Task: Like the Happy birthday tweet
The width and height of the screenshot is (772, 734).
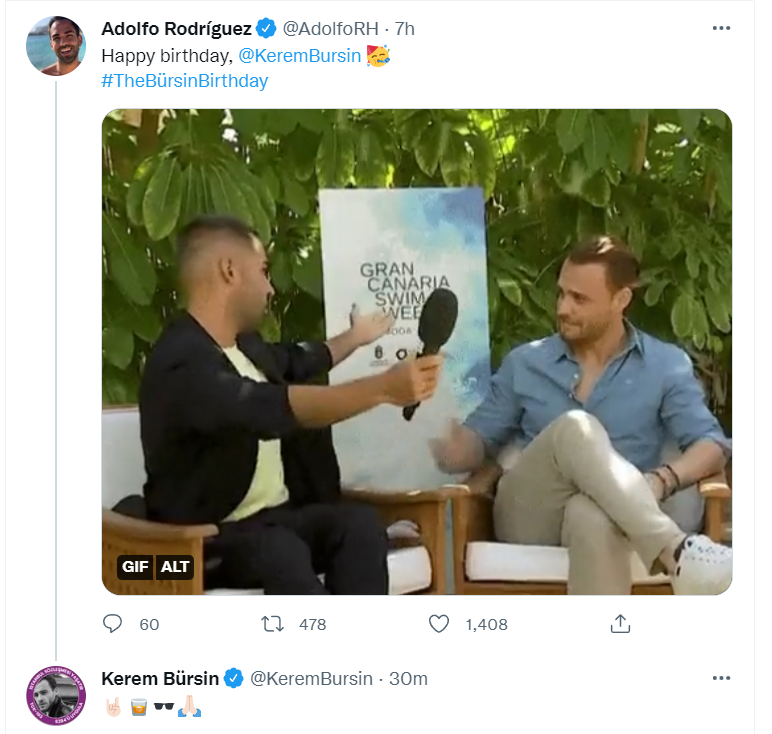Action: [438, 624]
